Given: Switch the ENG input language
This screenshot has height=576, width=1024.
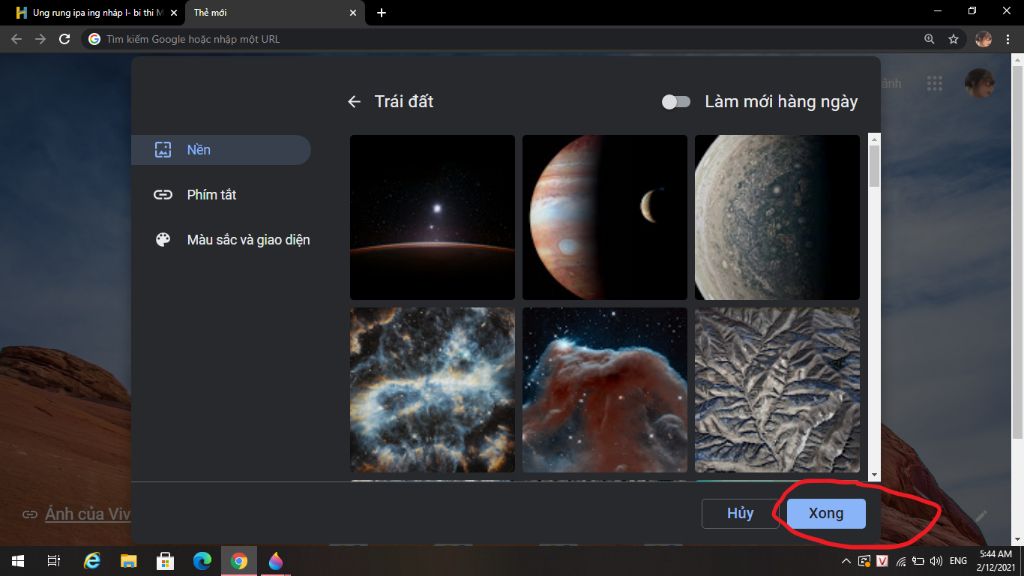Looking at the screenshot, I should tap(958, 561).
